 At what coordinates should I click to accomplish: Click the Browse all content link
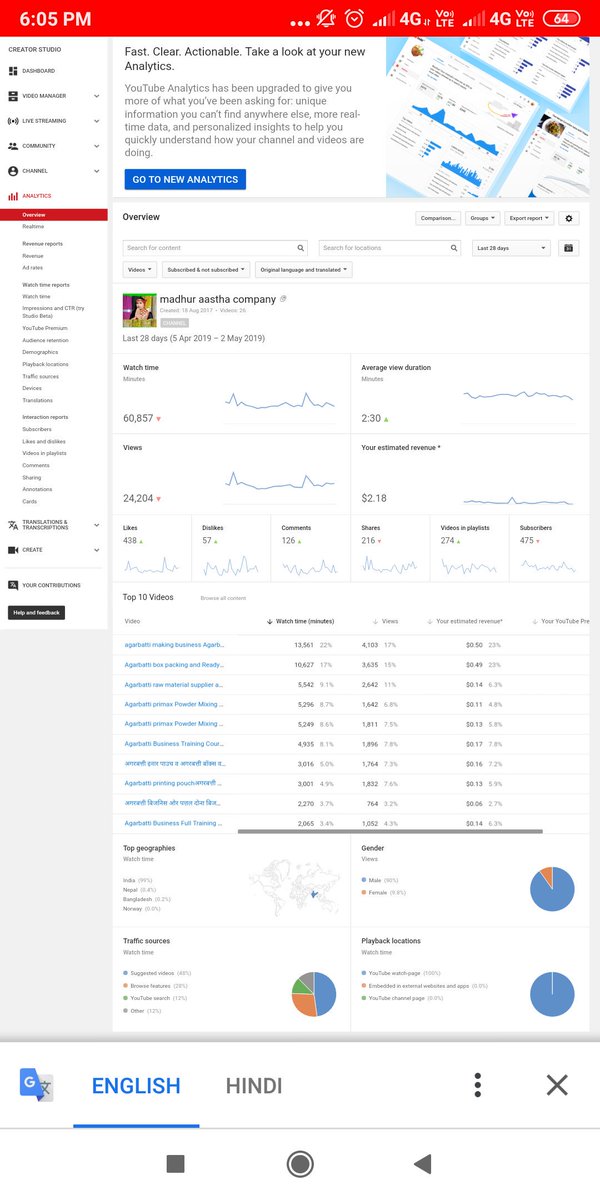pyautogui.click(x=223, y=598)
